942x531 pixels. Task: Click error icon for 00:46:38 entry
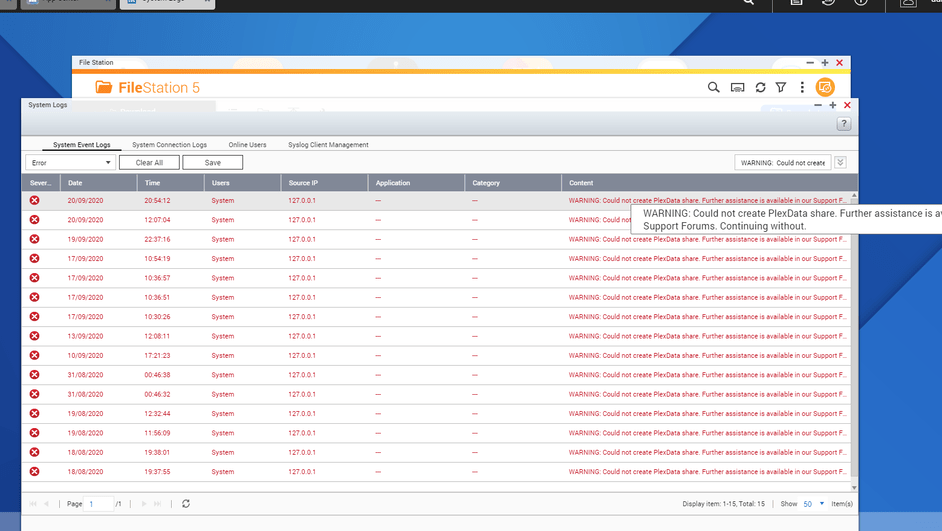click(x=35, y=375)
